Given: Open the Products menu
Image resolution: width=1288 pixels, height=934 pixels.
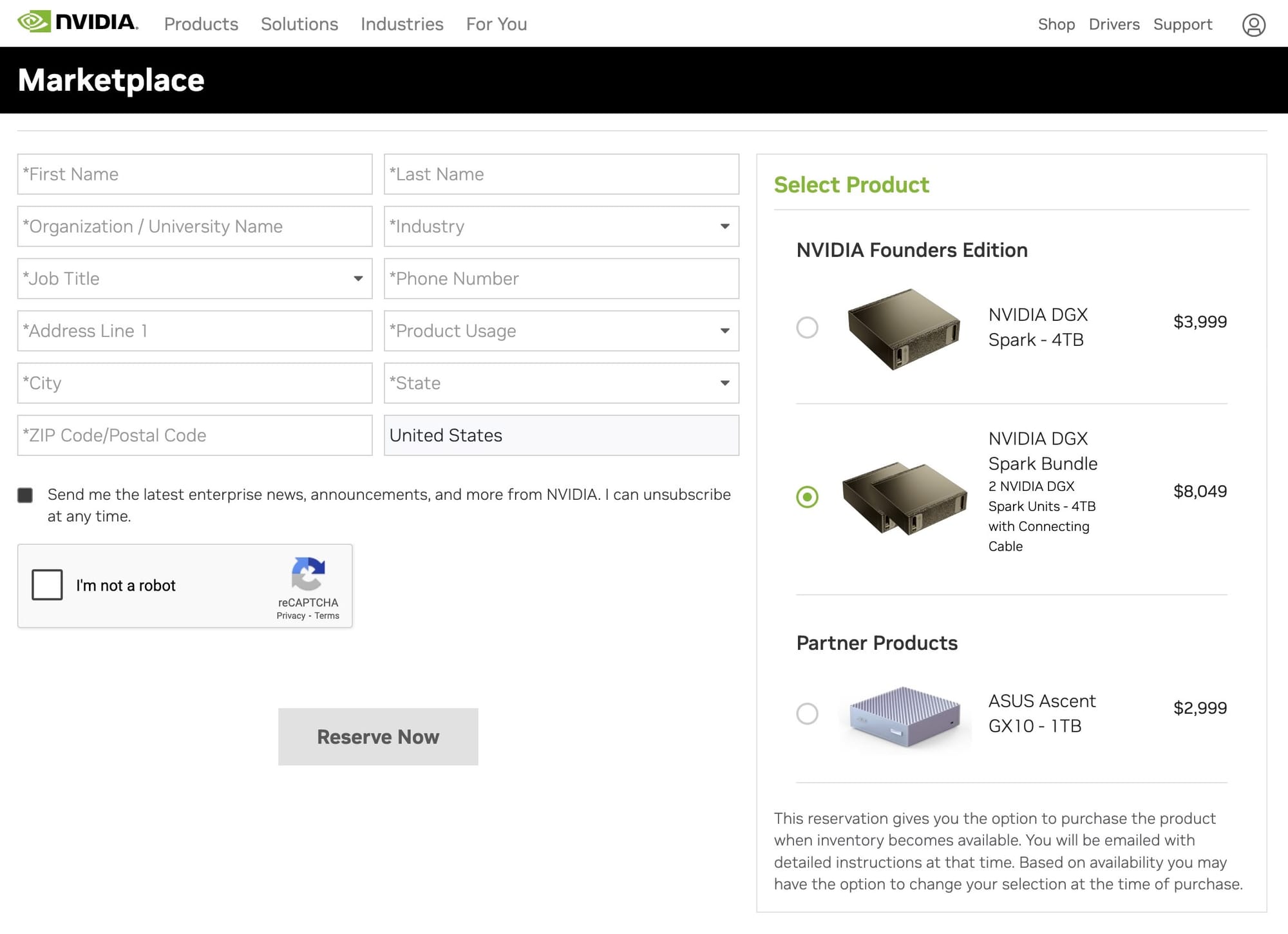Looking at the screenshot, I should (201, 24).
